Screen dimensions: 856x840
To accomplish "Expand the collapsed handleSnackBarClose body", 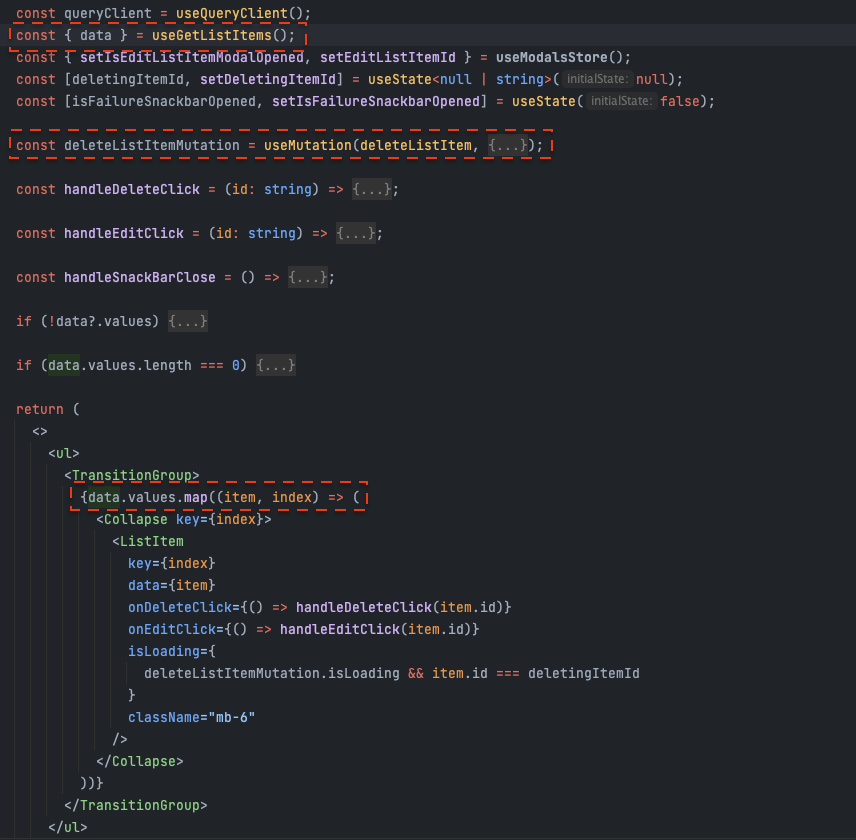I will [x=308, y=277].
